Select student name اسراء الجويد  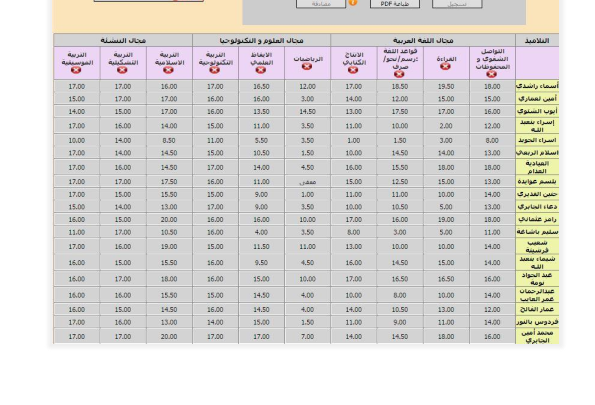click(537, 140)
